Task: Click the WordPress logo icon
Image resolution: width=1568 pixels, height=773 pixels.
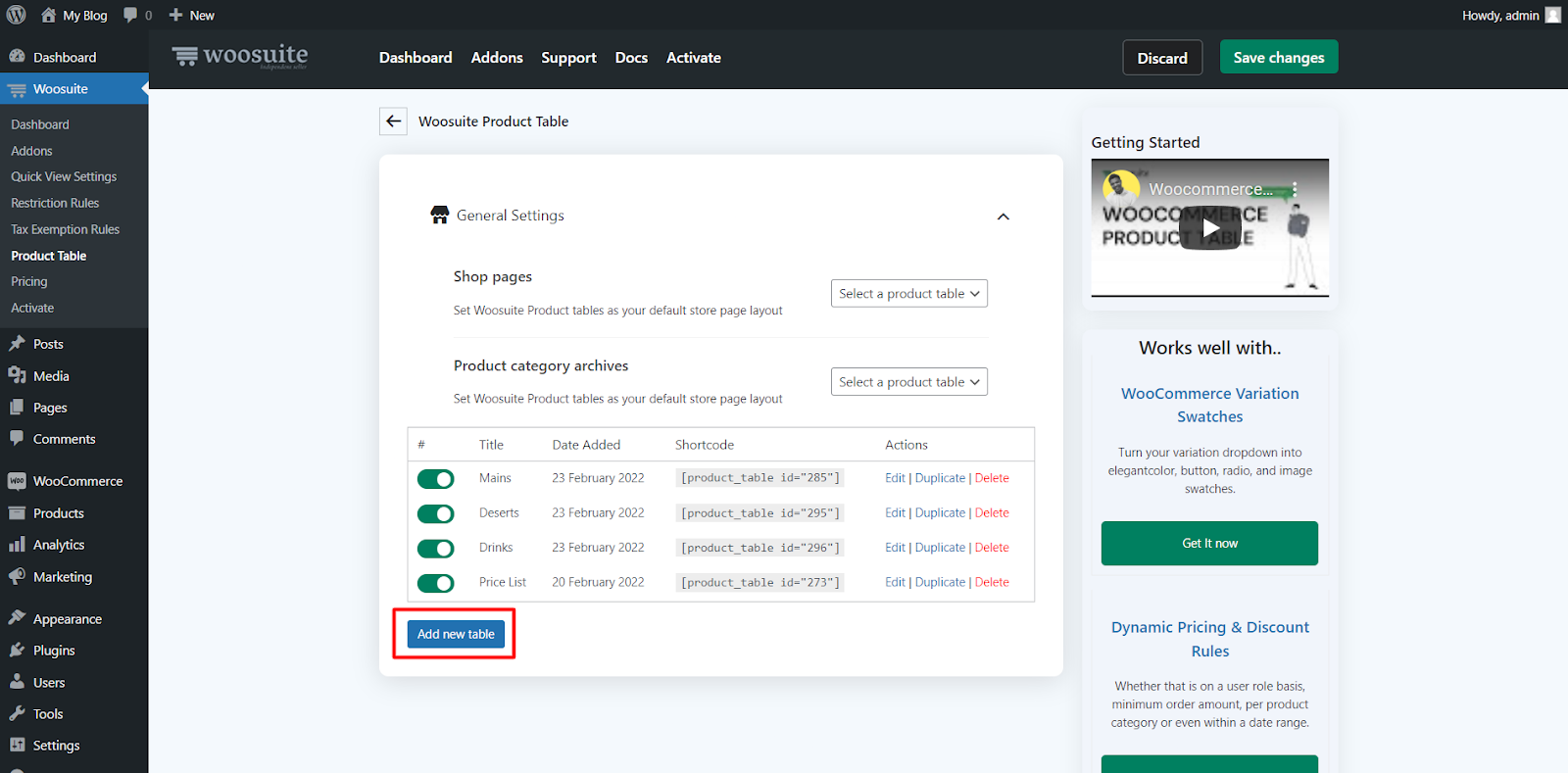Action: pyautogui.click(x=17, y=15)
